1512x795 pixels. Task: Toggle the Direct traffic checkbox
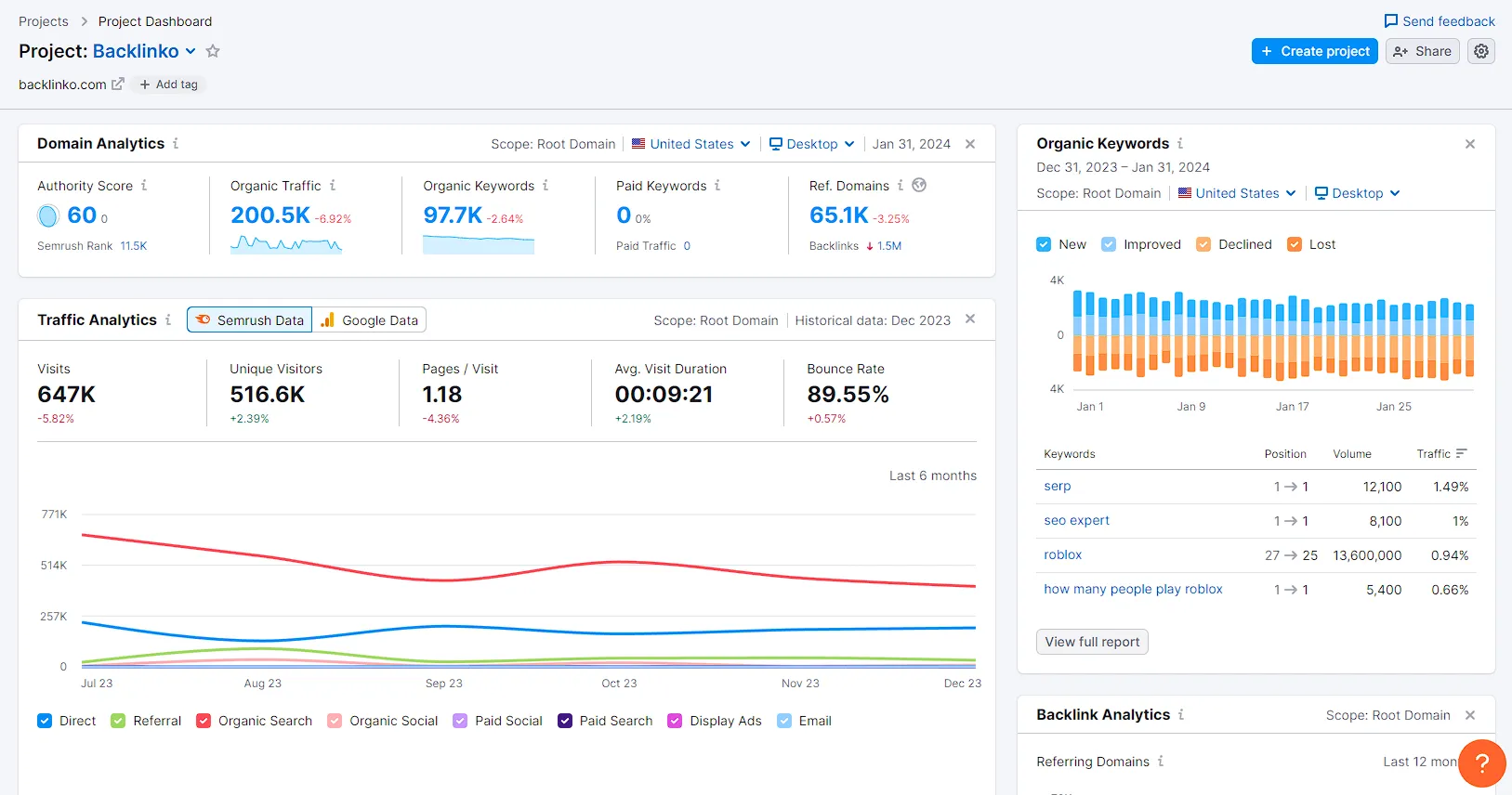(45, 721)
